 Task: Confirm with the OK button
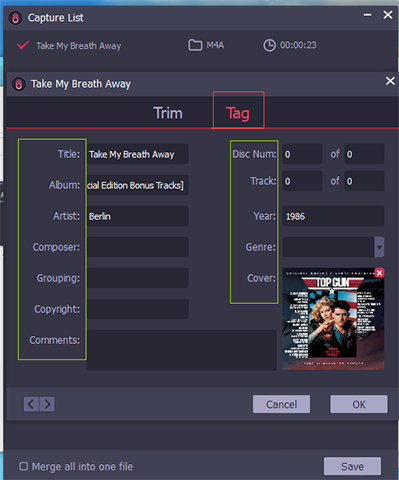pyautogui.click(x=359, y=404)
